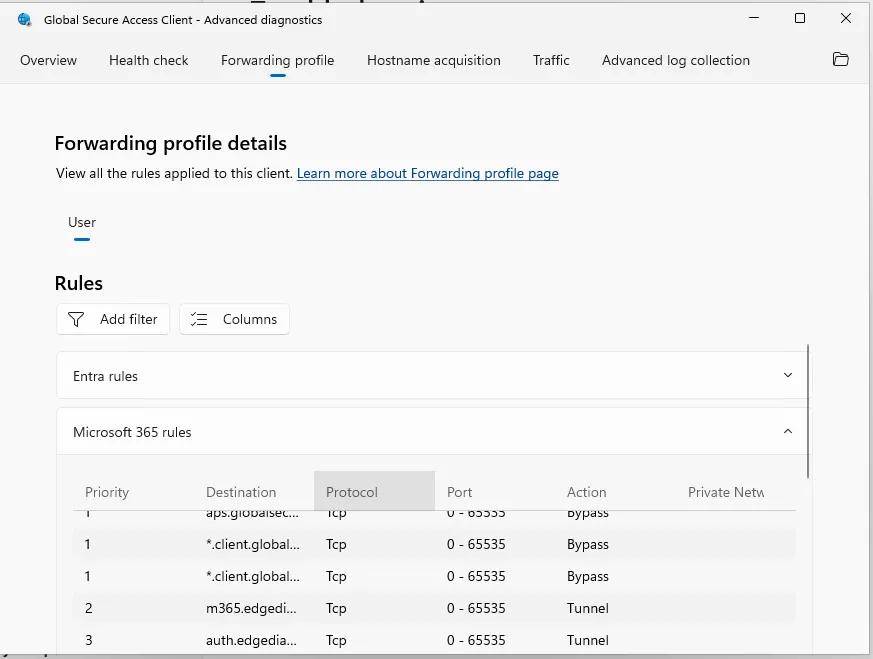
Task: Open the Traffic tab
Action: tap(551, 60)
